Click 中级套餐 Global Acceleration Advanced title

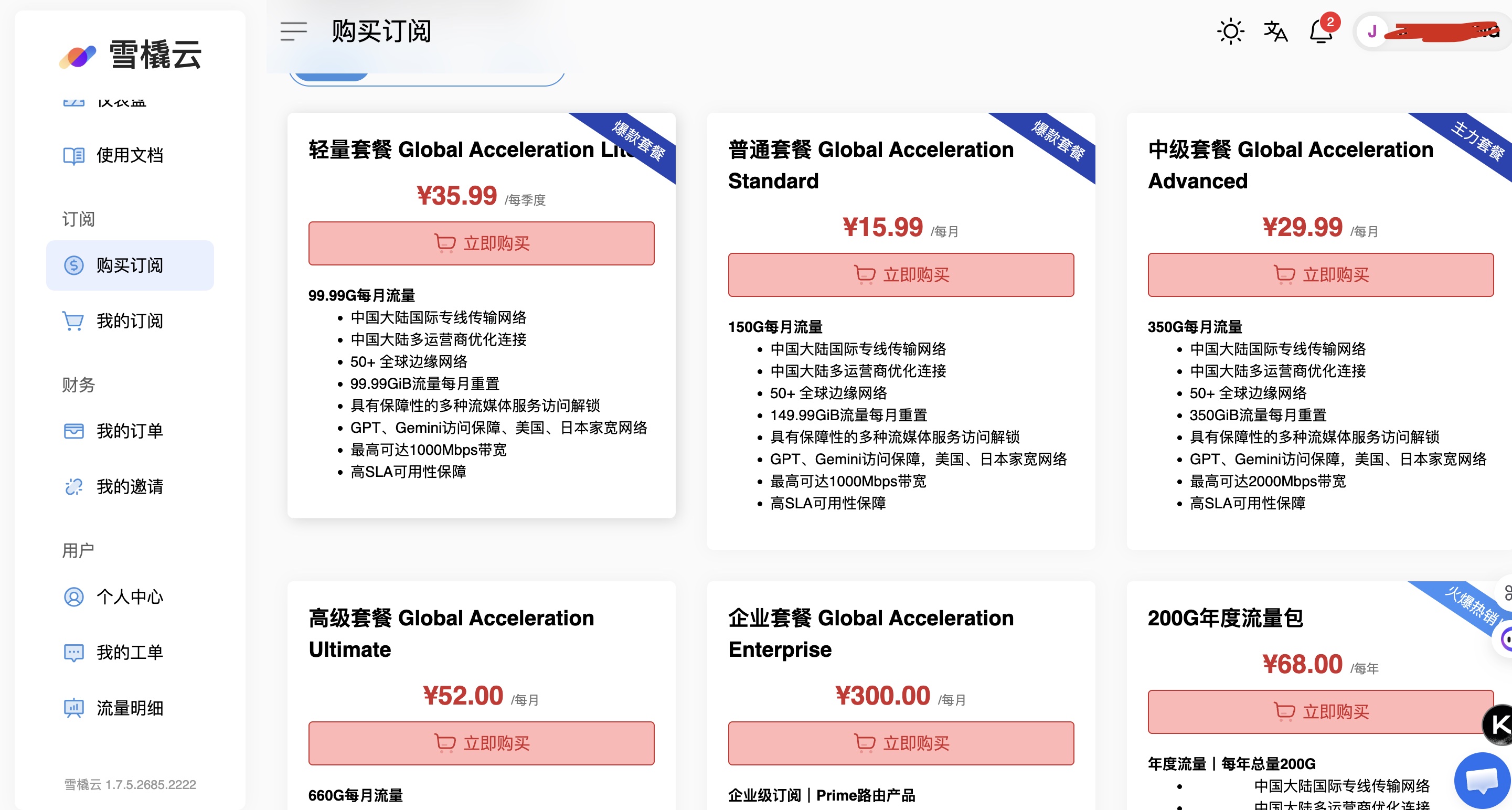[x=1291, y=165]
